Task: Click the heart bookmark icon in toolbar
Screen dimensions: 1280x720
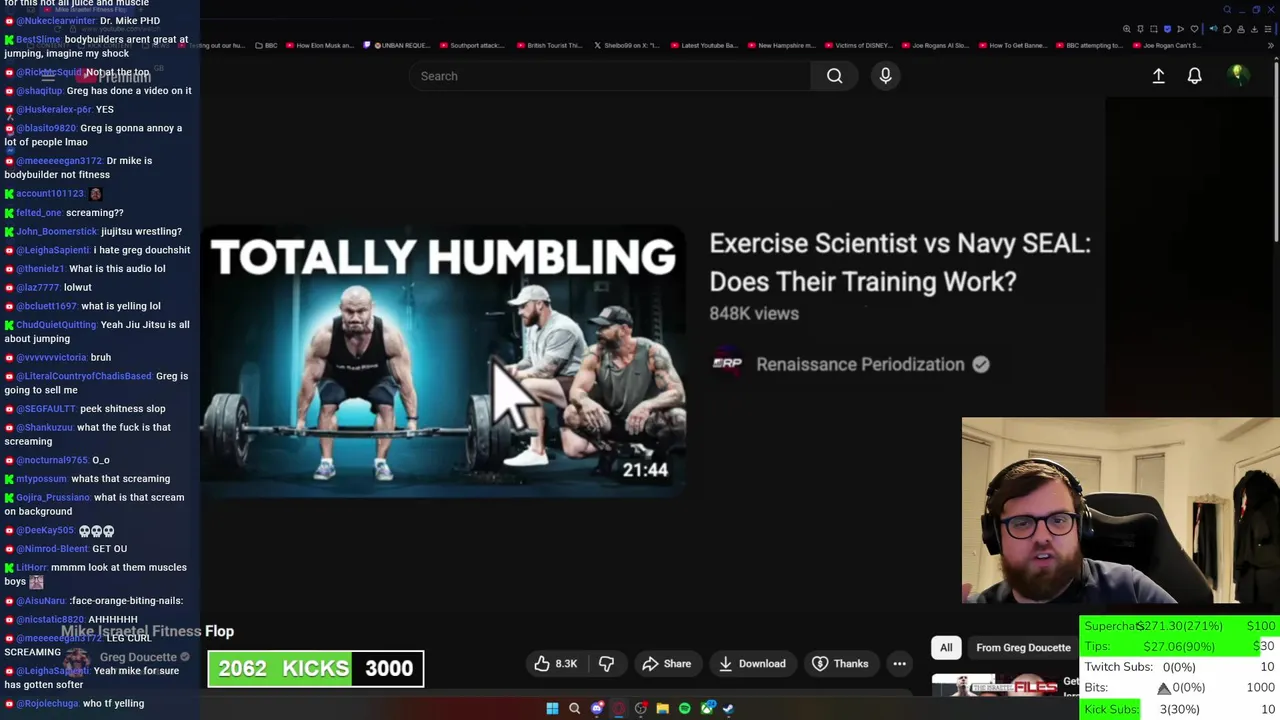Action: (1194, 29)
